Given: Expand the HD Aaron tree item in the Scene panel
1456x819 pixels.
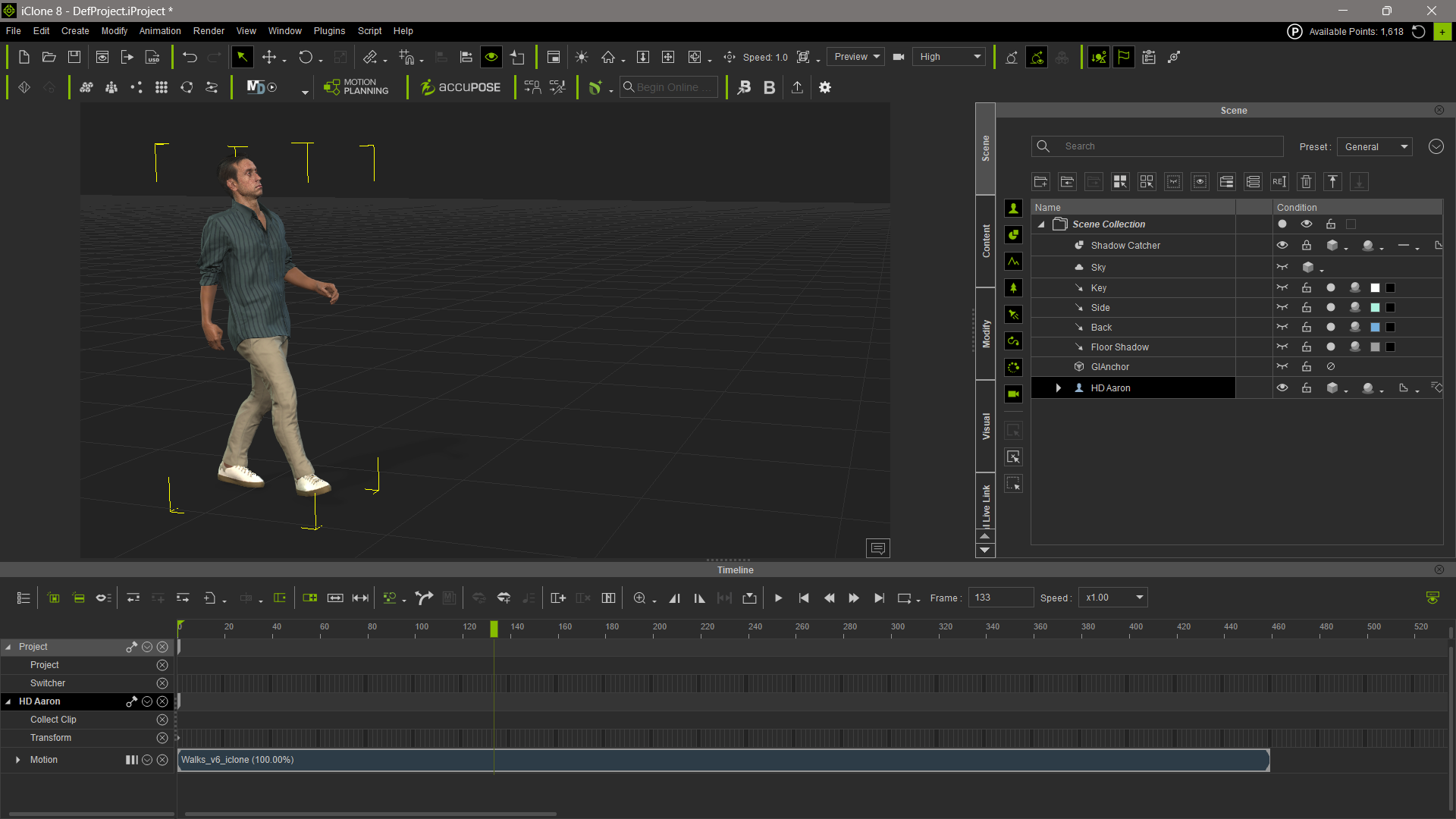Looking at the screenshot, I should (x=1059, y=388).
